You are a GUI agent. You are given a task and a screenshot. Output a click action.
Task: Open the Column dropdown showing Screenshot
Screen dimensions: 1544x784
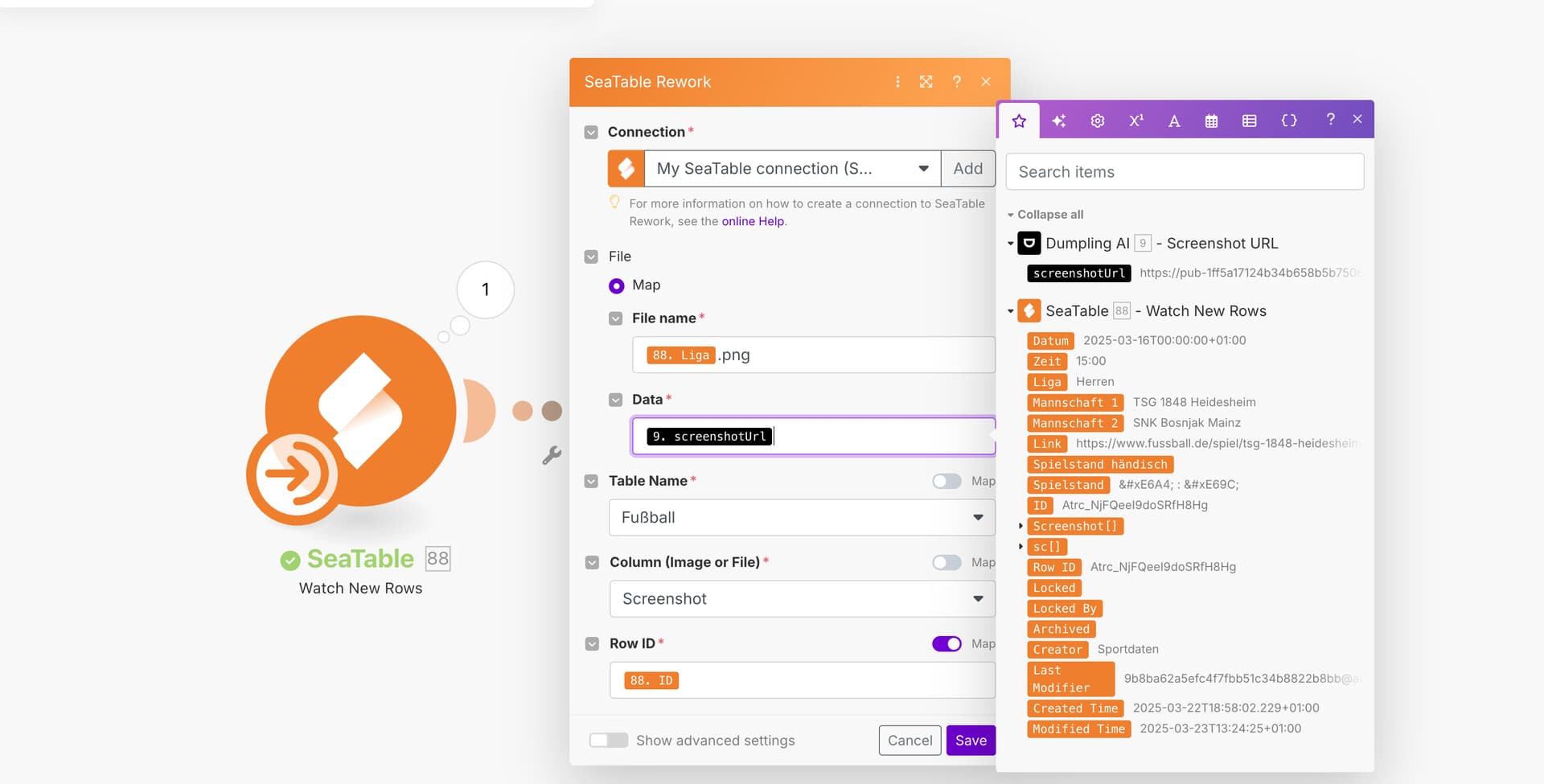click(x=802, y=599)
